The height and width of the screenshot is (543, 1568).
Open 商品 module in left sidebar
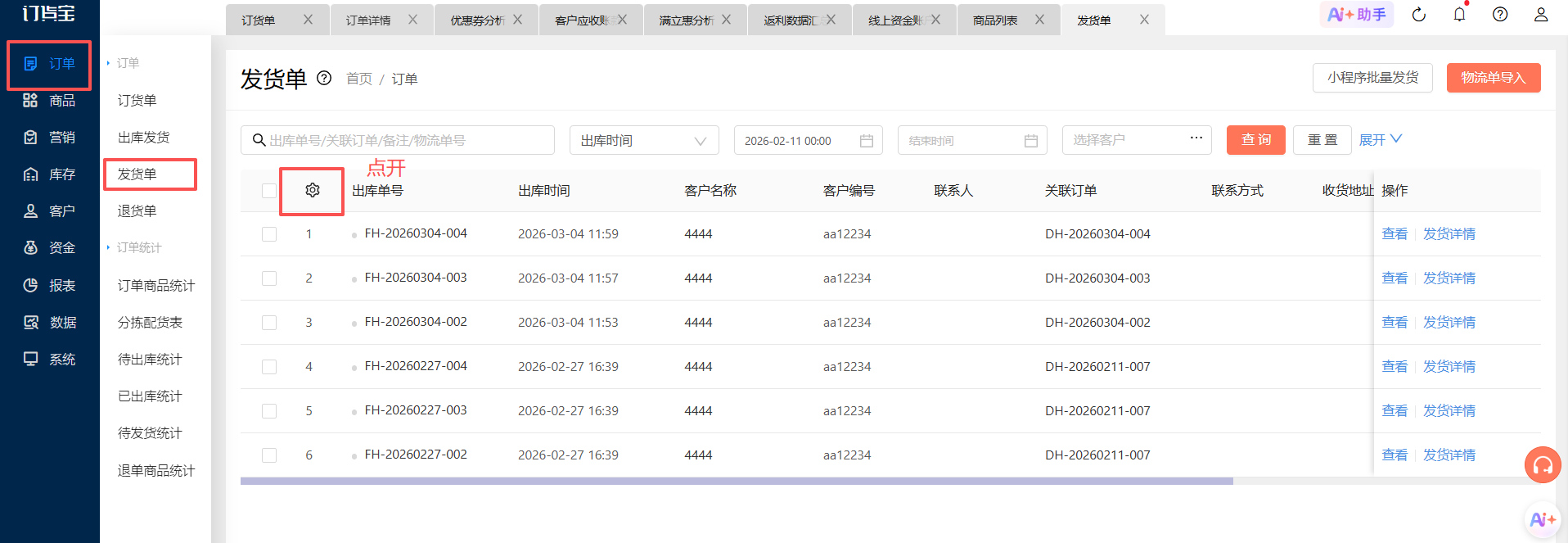coord(50,100)
